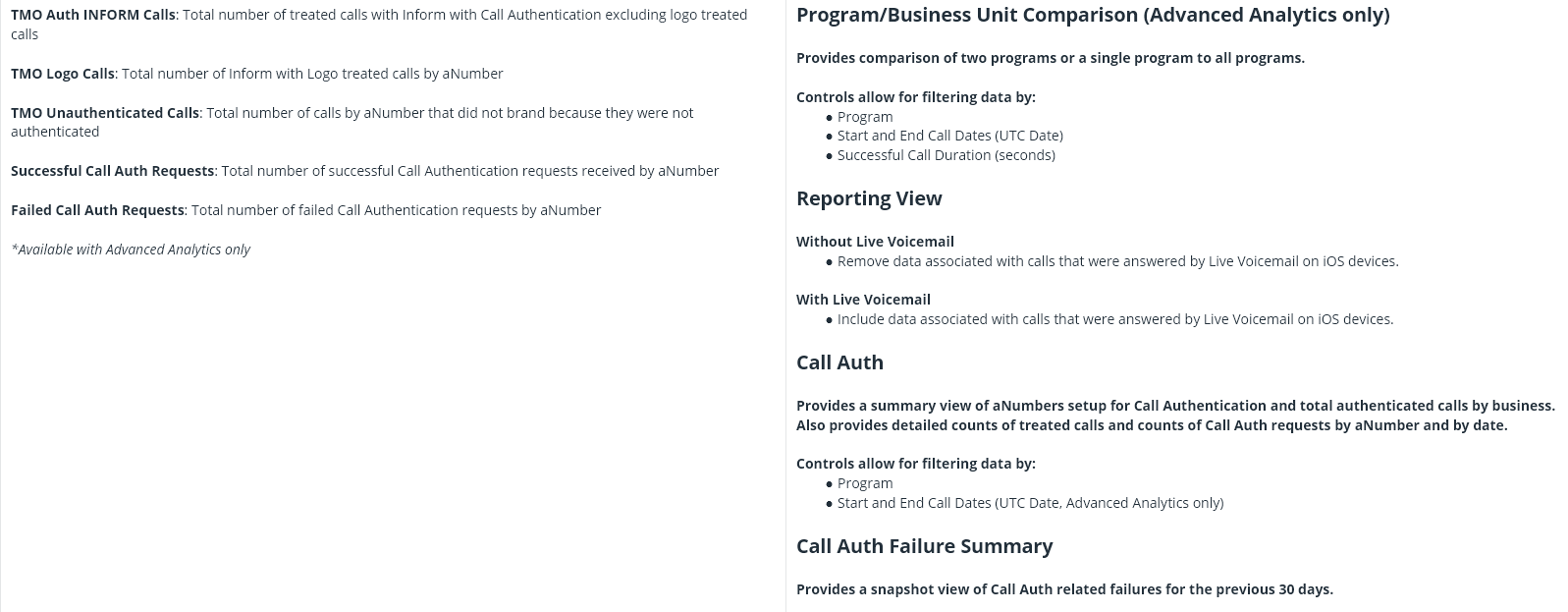Click the '*Available with Advanced Analytics only' footnote
This screenshot has height=612, width=1568.
[x=131, y=250]
